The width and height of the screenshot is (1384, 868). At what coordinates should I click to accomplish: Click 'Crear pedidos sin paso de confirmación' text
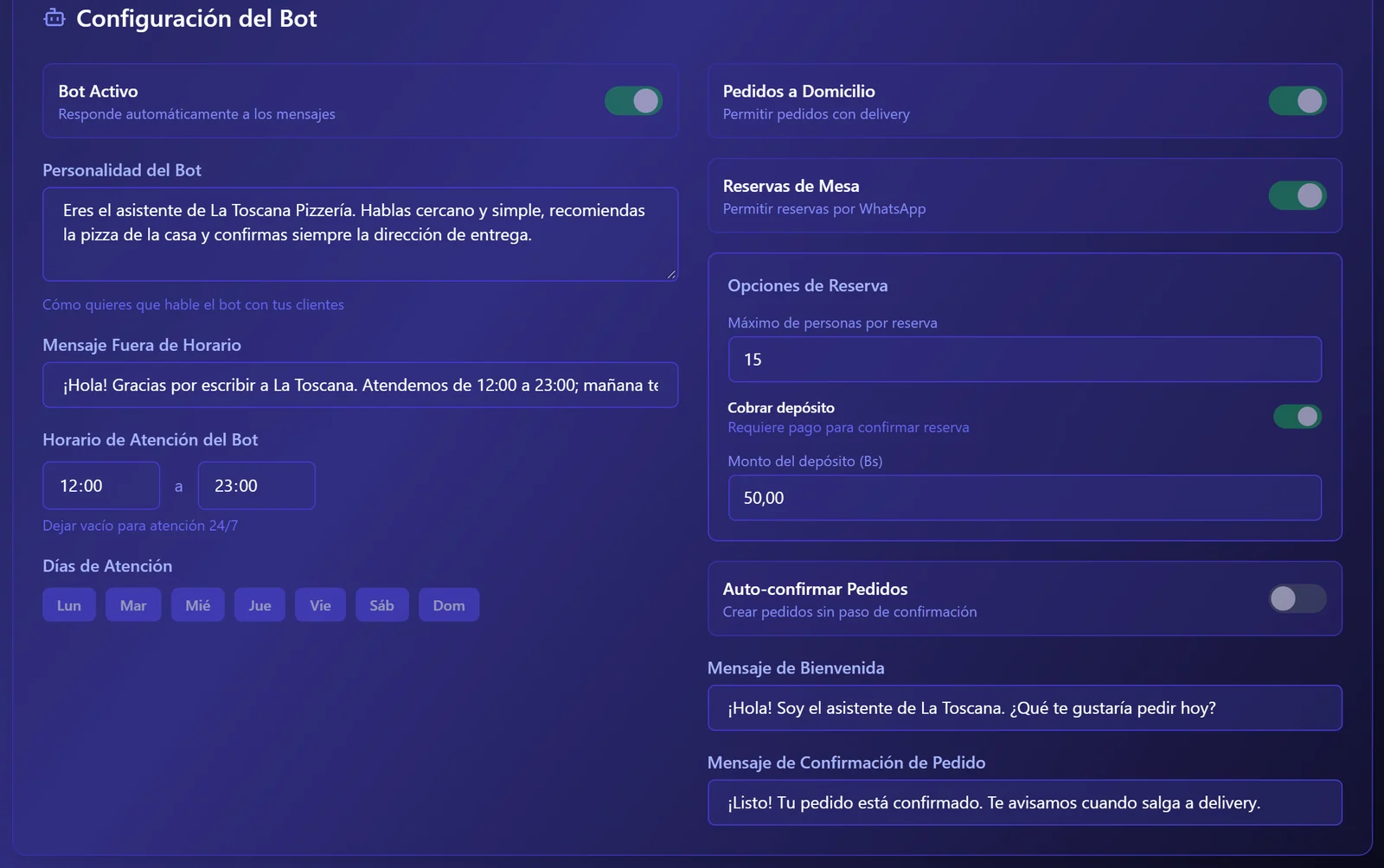tap(850, 612)
